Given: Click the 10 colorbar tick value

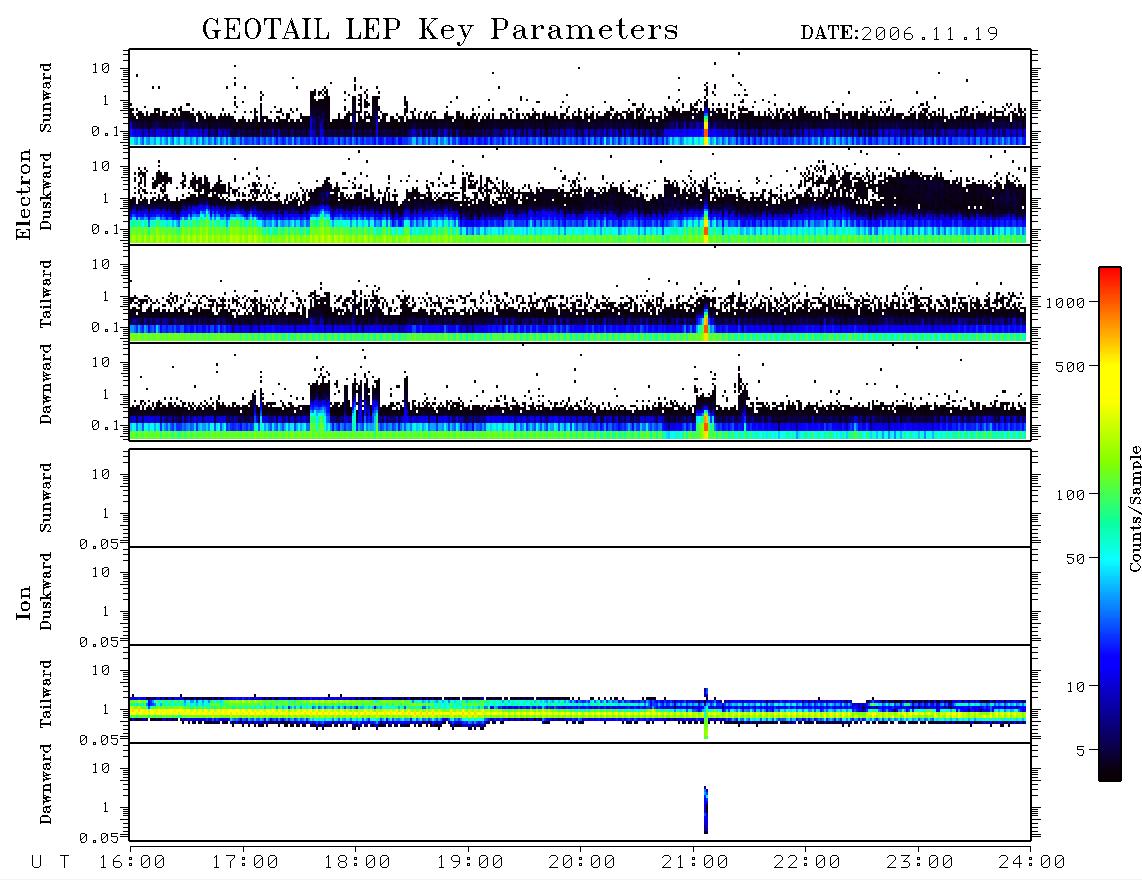Looking at the screenshot, I should click(x=1075, y=687).
